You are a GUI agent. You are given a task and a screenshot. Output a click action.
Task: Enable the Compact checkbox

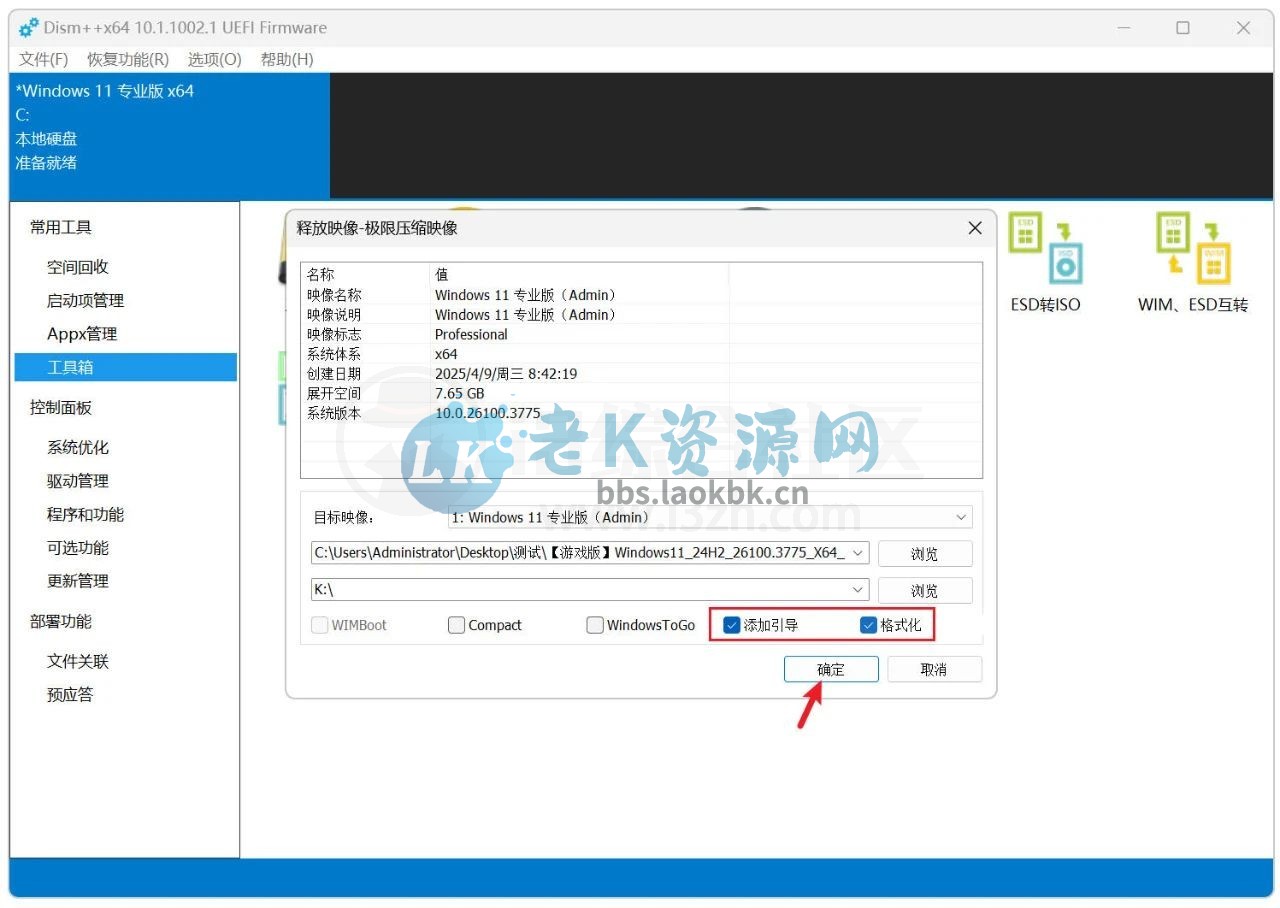(456, 625)
